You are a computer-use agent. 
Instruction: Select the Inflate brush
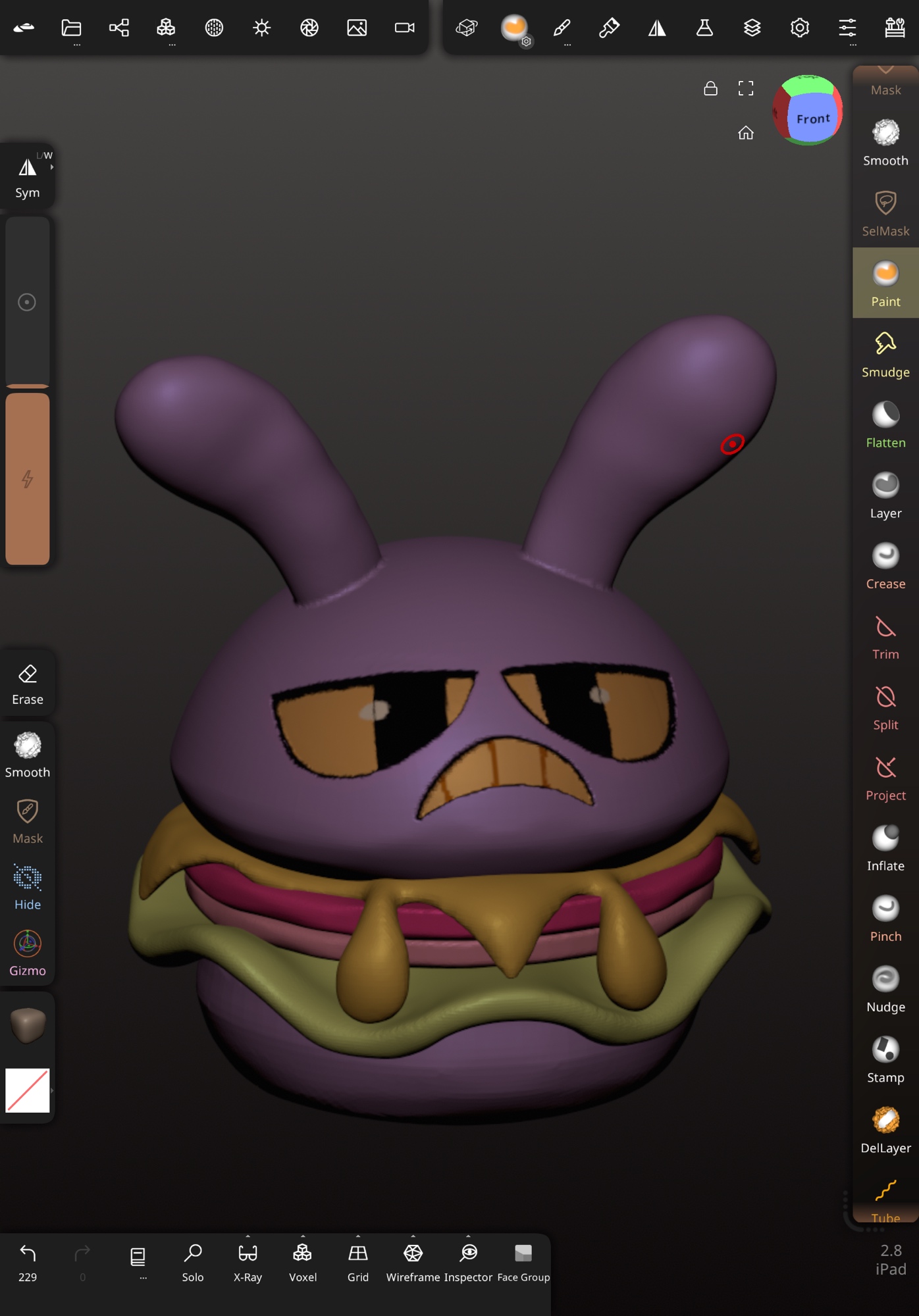point(885,848)
